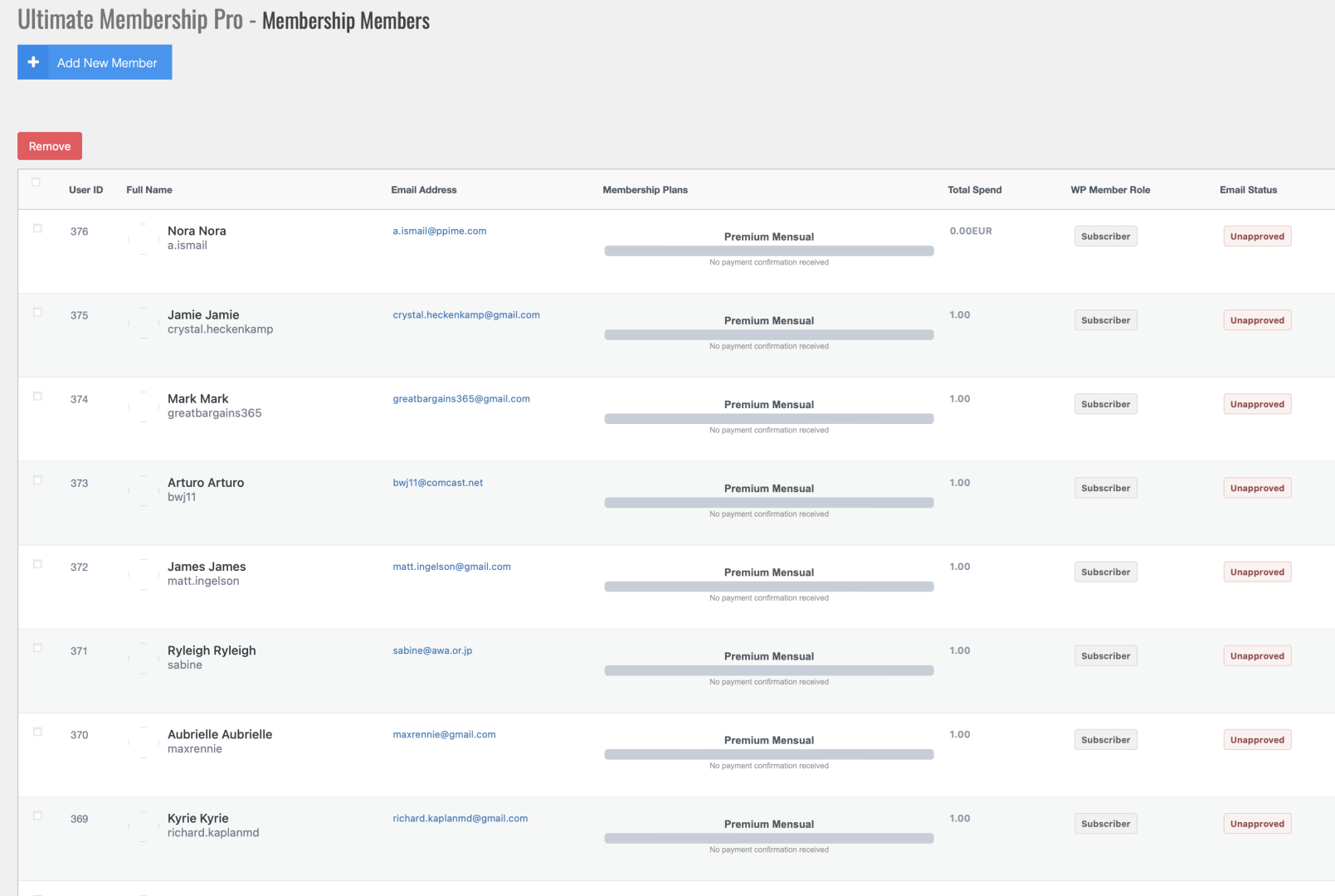The height and width of the screenshot is (896, 1335).
Task: Open email link richard.kaplanmd@gmail.com
Action: pos(460,818)
